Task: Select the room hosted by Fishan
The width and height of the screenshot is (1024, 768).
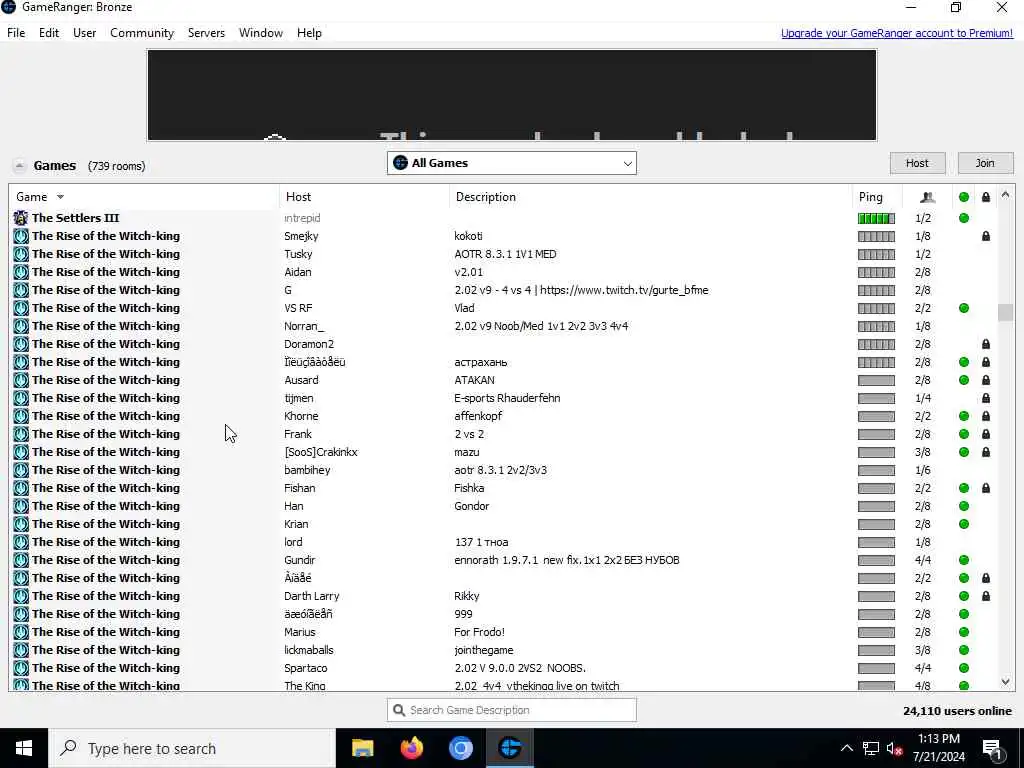Action: pyautogui.click(x=503, y=488)
